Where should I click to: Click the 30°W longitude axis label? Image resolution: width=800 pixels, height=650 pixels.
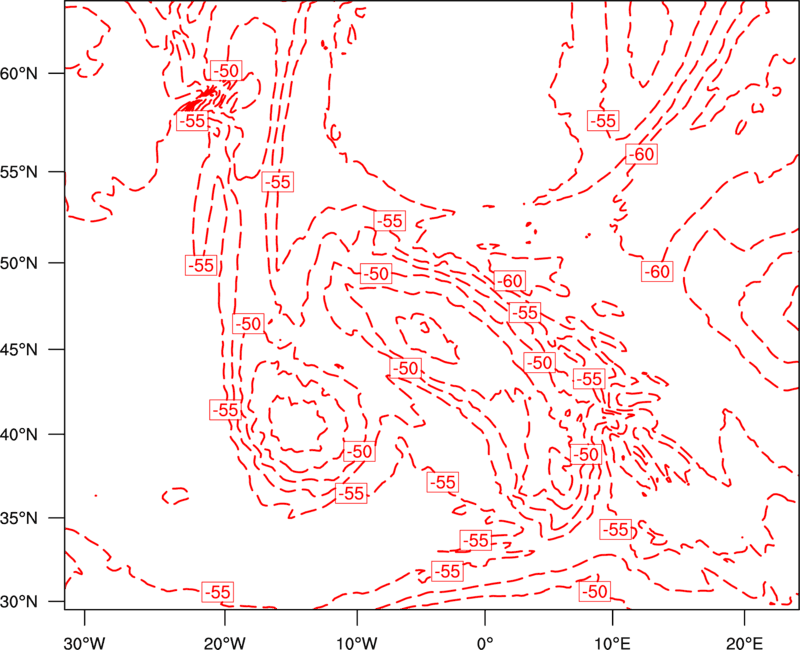[85, 643]
